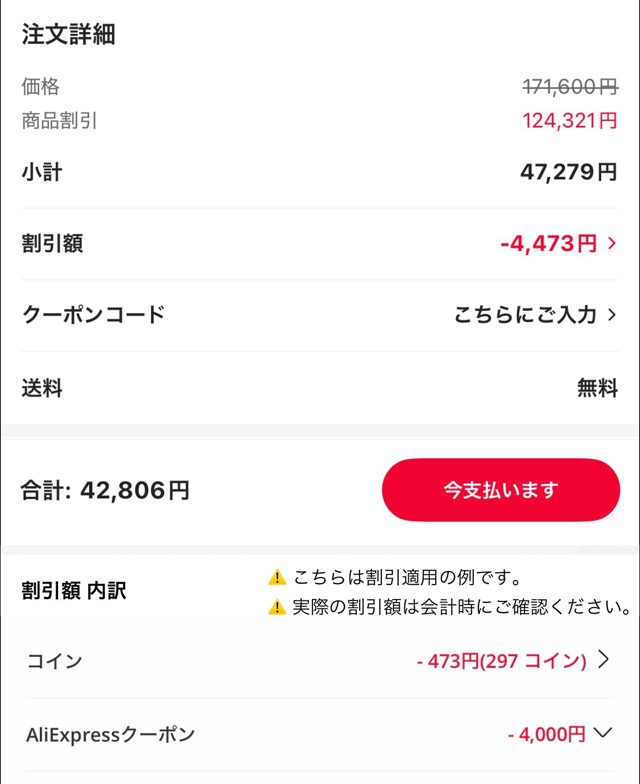Image resolution: width=640 pixels, height=784 pixels.
Task: Click the warning icon beside 実際の割引額 notice
Action: pyautogui.click(x=277, y=607)
